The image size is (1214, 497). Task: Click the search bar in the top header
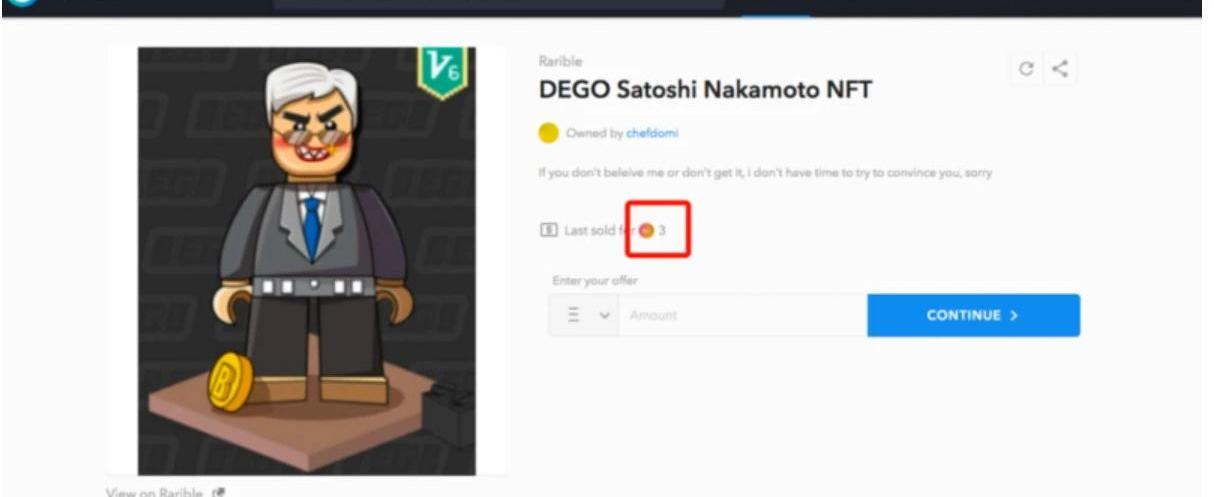[498, 5]
